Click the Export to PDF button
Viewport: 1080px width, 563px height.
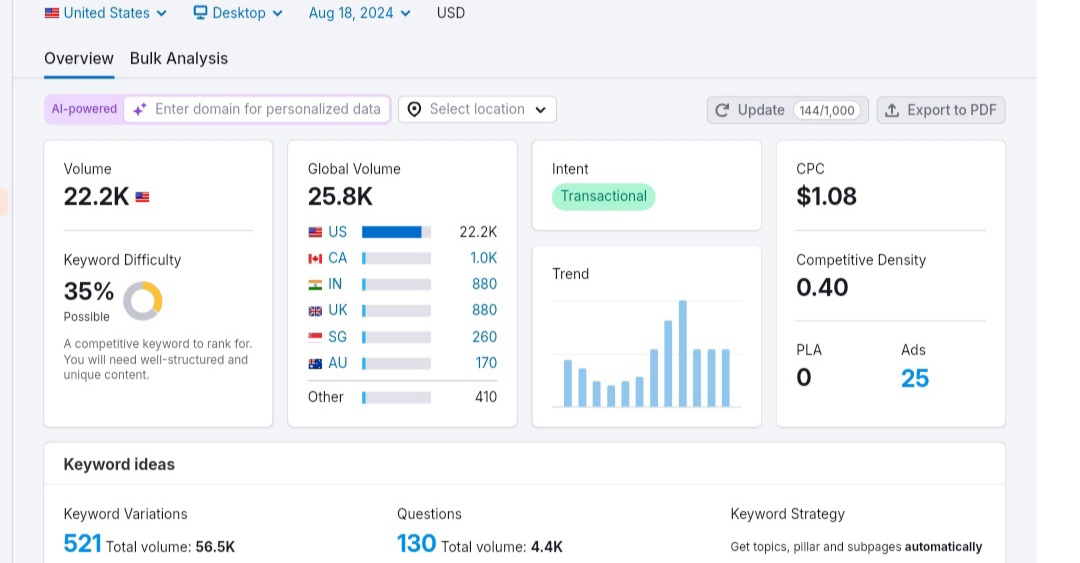click(941, 110)
